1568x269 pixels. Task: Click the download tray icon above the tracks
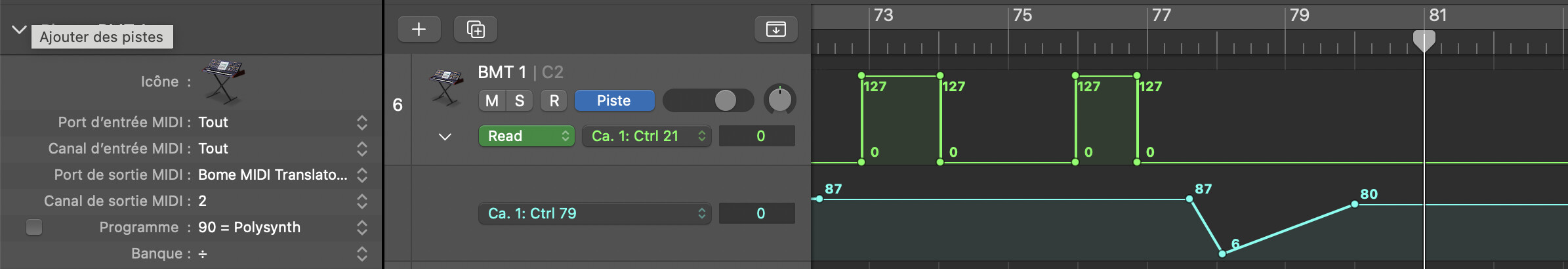[x=775, y=29]
